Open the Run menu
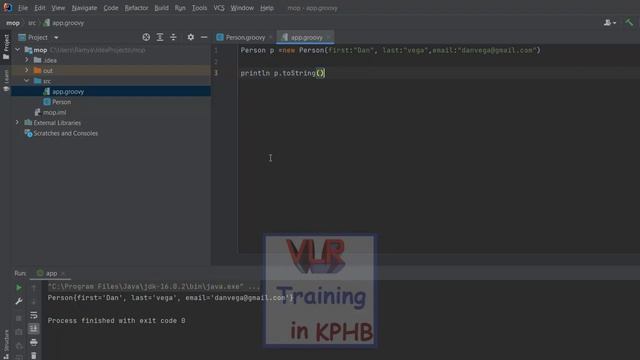The image size is (640, 360). 180,8
